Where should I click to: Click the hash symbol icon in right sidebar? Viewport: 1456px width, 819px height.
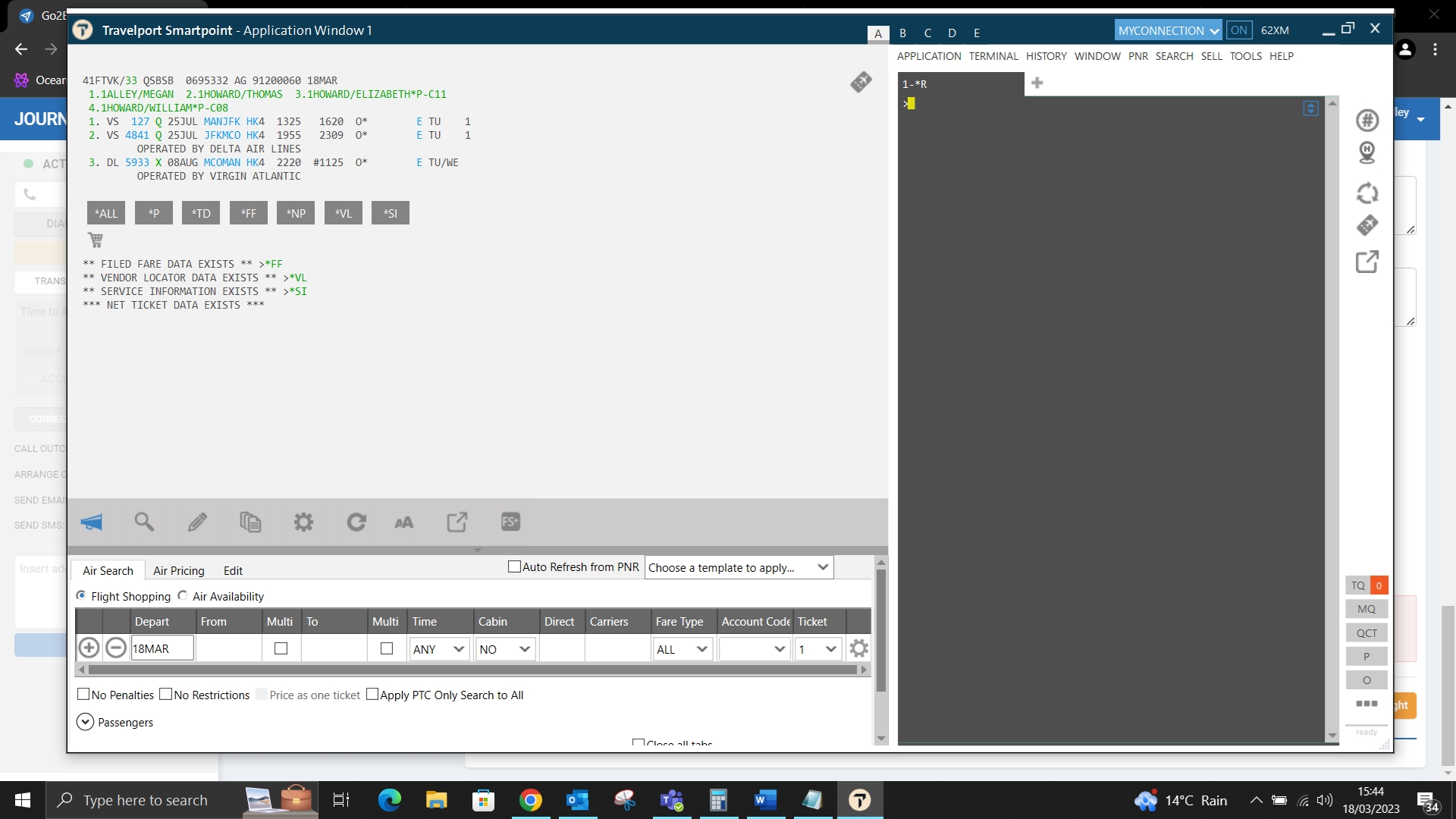tap(1367, 120)
